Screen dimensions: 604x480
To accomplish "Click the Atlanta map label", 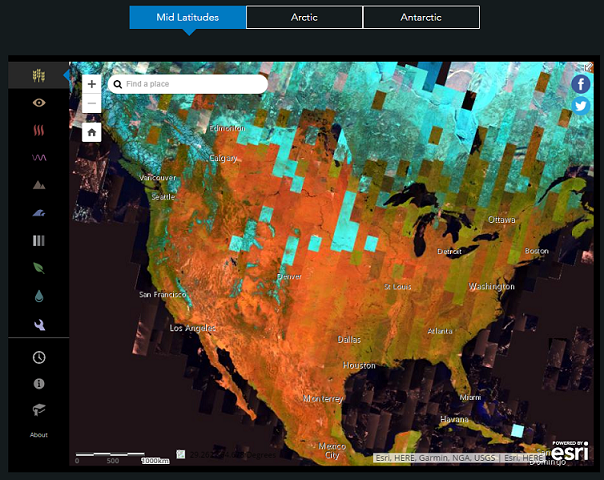I will (440, 331).
